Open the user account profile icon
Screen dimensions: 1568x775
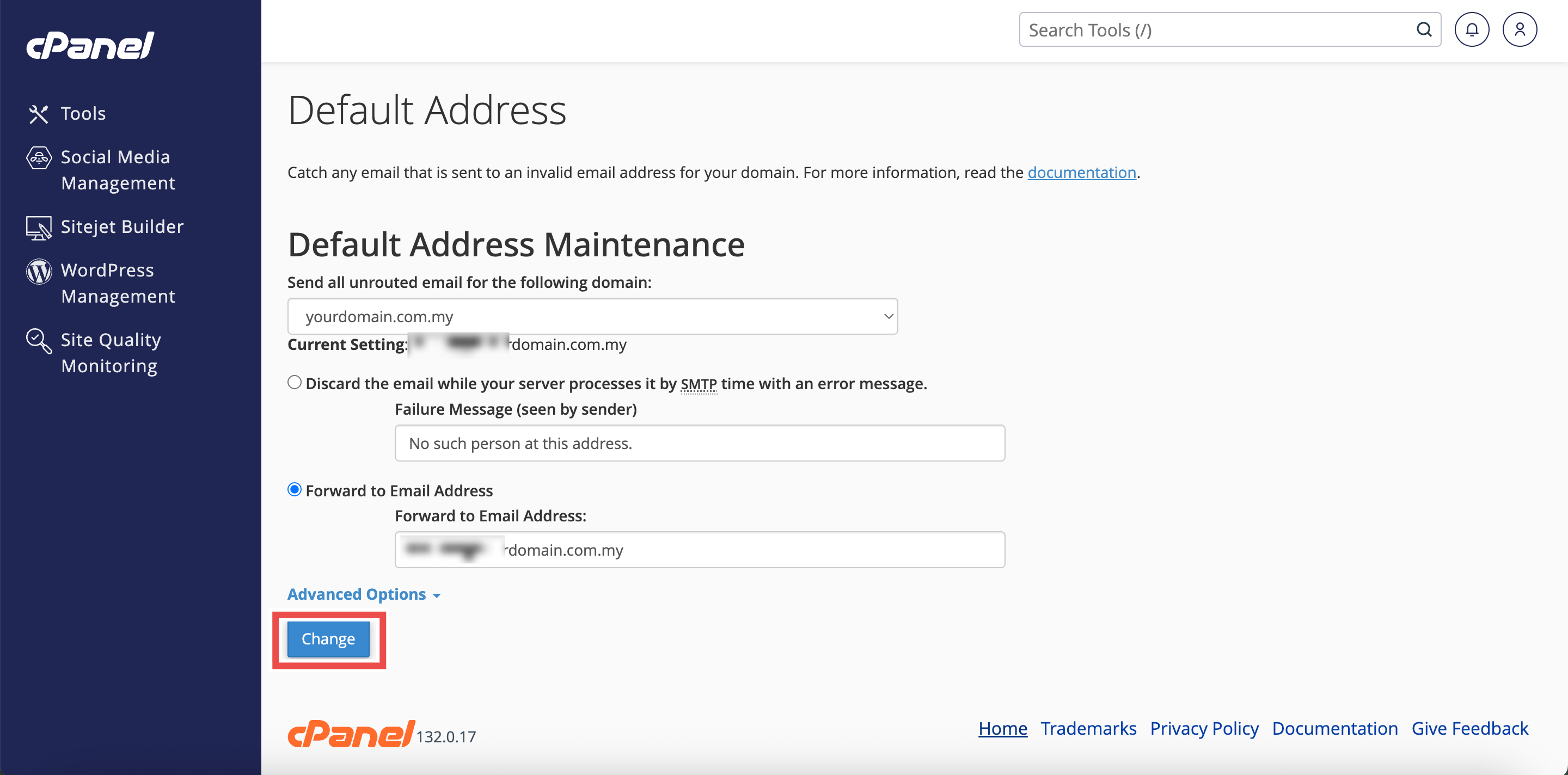coord(1520,29)
